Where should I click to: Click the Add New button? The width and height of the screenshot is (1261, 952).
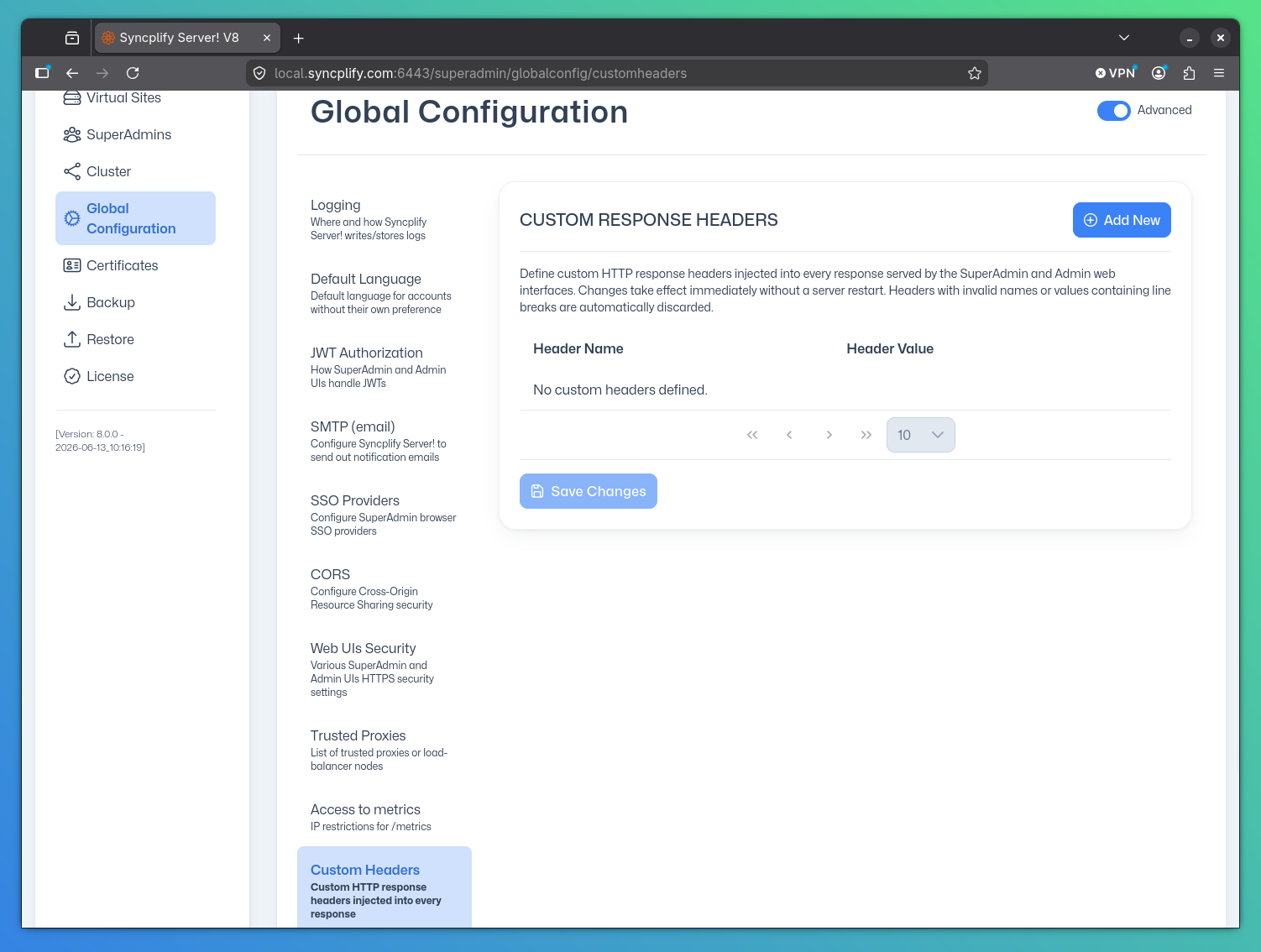pos(1122,220)
